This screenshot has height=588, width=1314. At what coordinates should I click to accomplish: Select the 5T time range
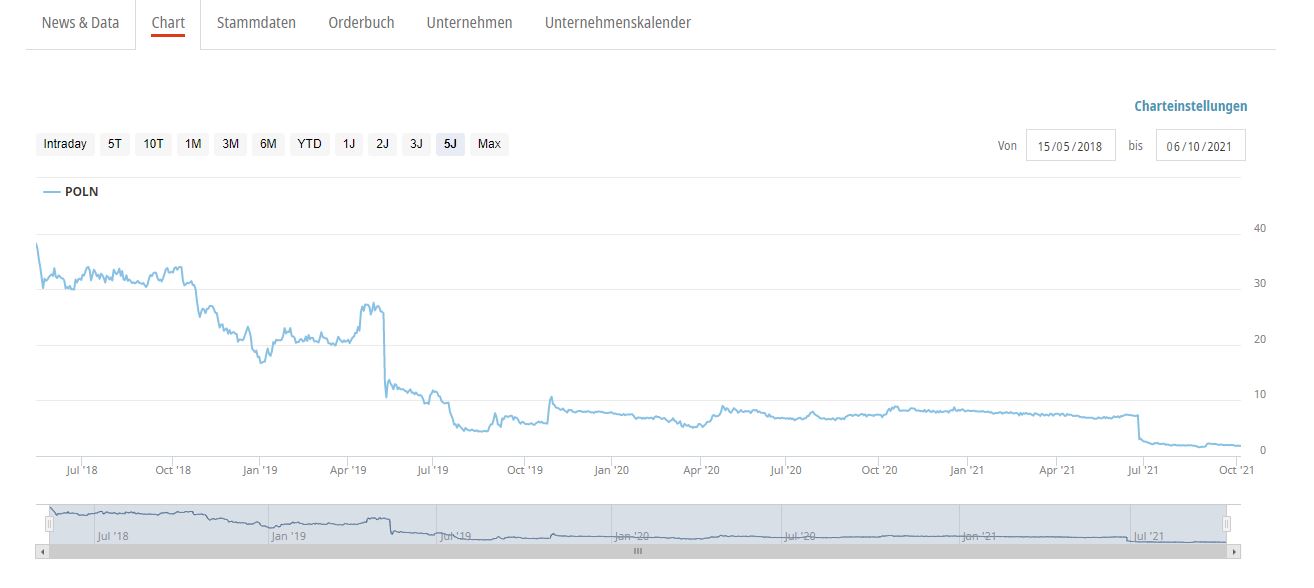coord(114,143)
